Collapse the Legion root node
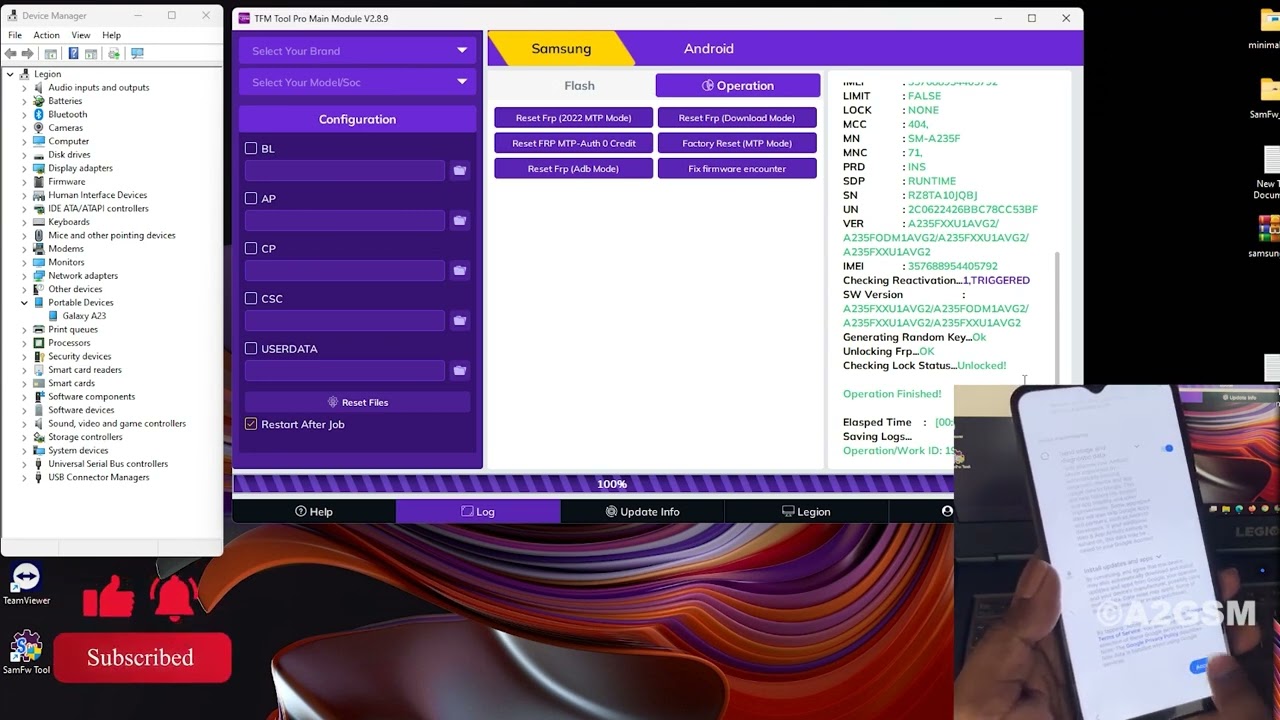1280x720 pixels. 10,74
